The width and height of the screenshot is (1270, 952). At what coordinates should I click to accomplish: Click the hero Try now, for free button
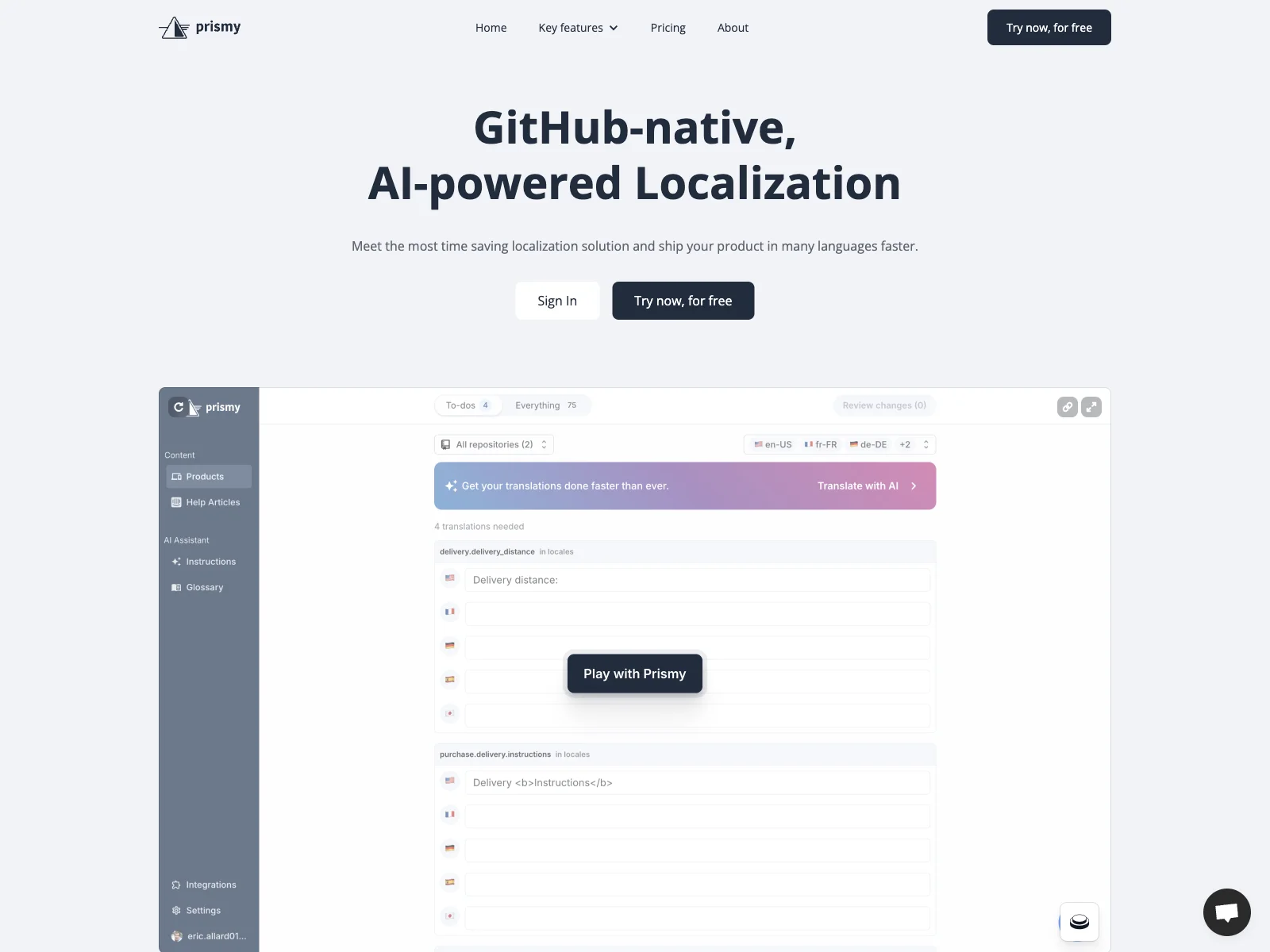(683, 301)
